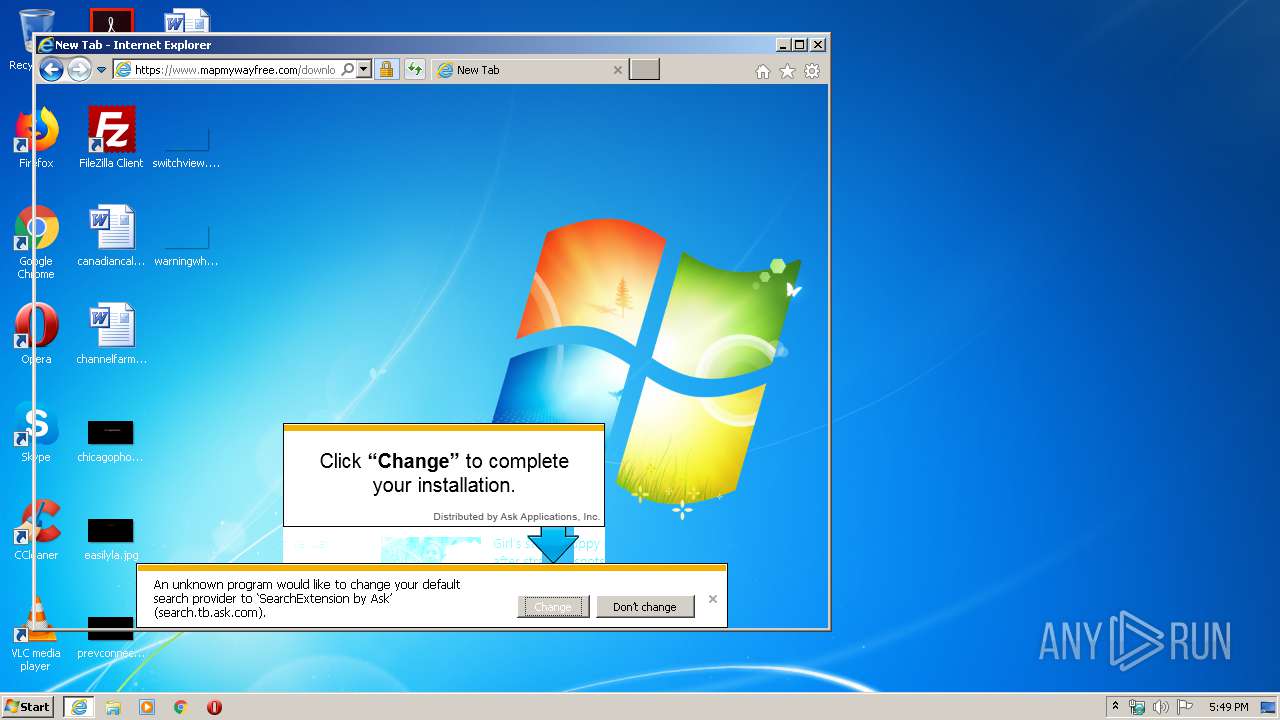Select chicagopho desktop image file

click(x=110, y=441)
